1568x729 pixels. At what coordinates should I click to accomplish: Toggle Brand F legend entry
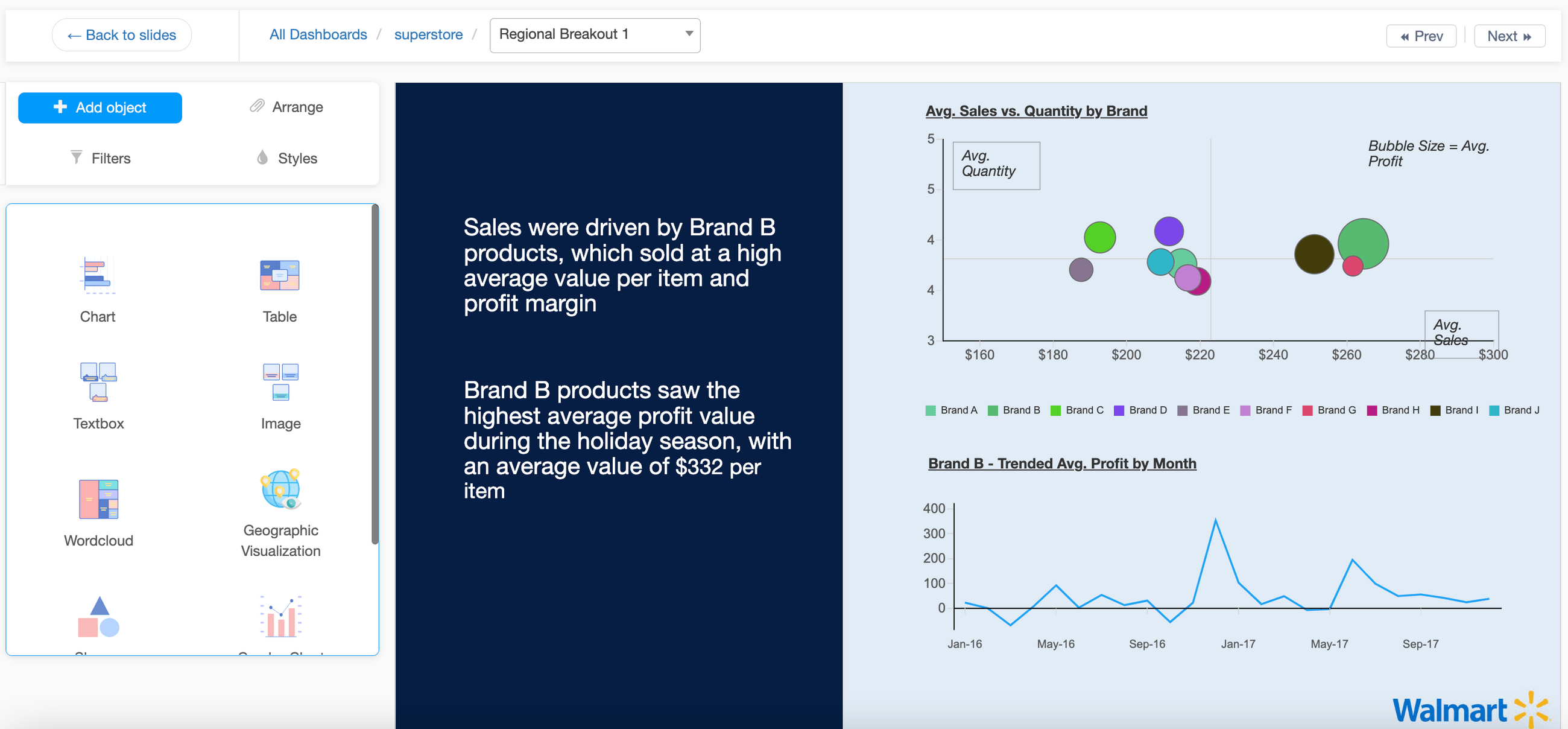(x=1266, y=410)
